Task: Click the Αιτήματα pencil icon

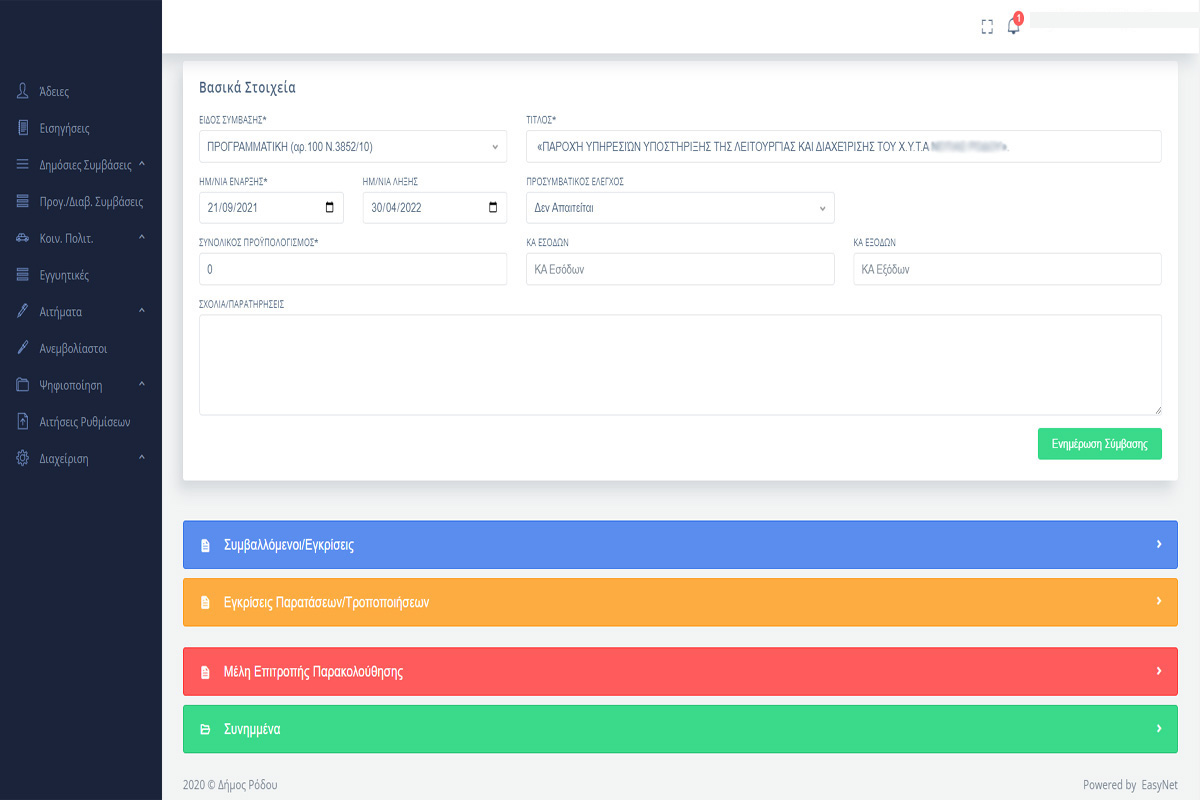Action: (x=23, y=311)
